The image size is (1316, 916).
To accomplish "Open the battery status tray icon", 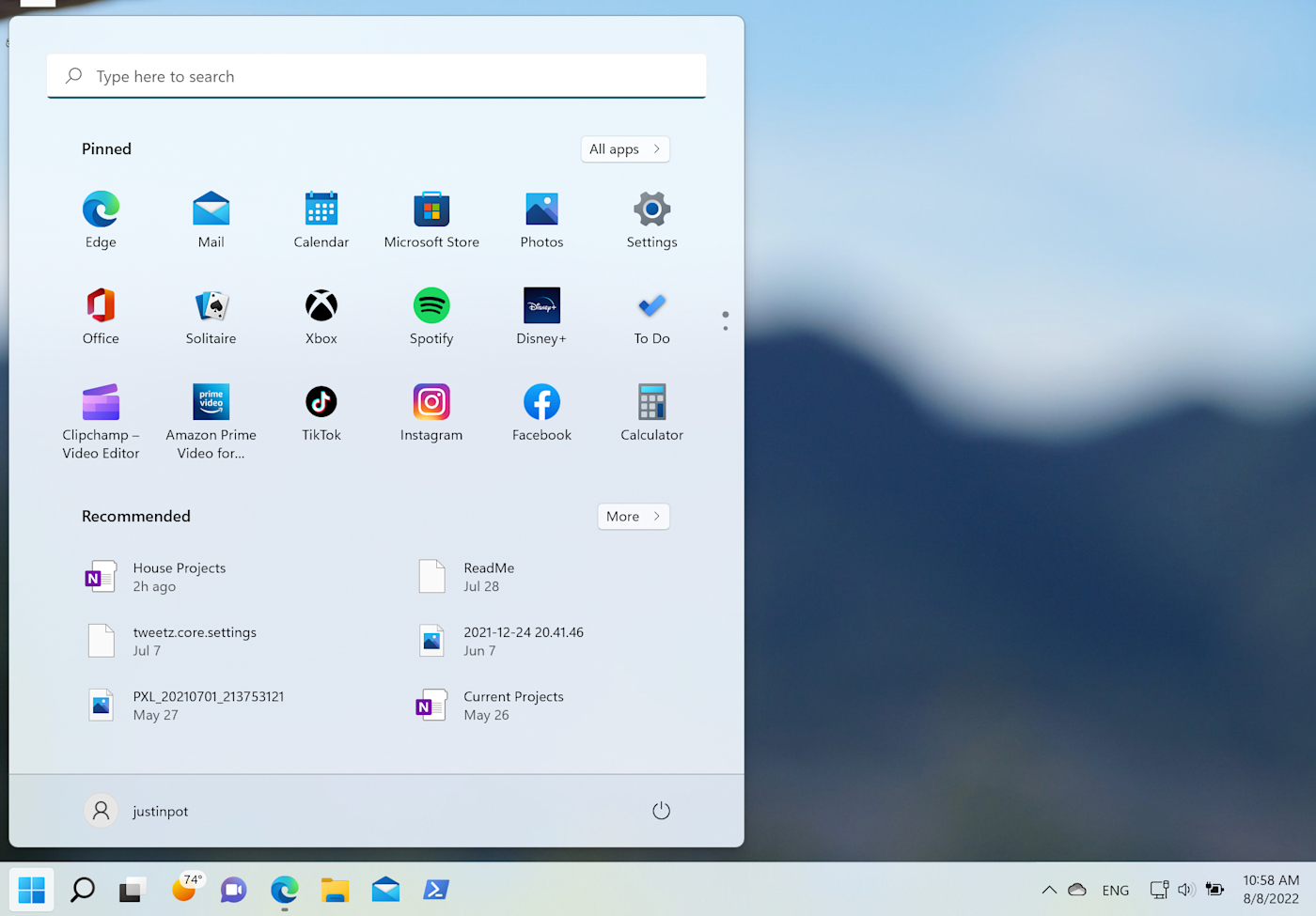I will (x=1214, y=890).
